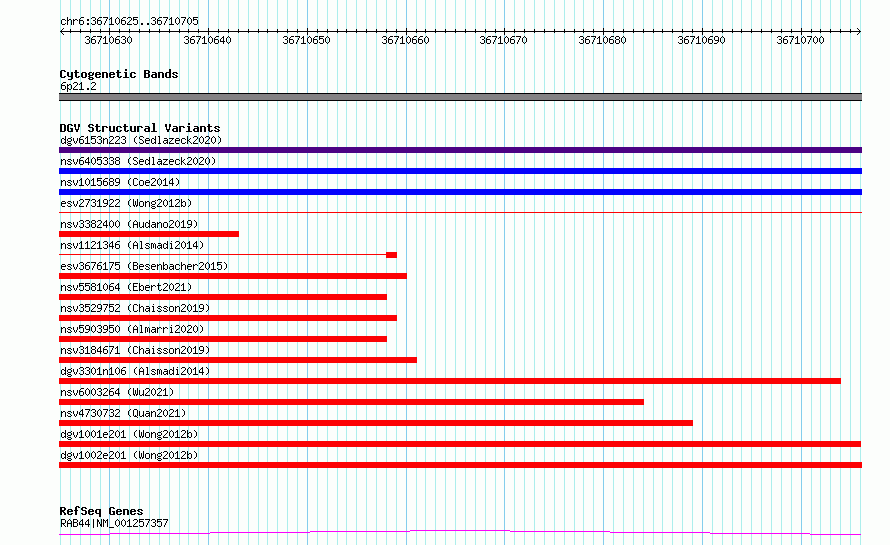Screen dimensions: 890x545
Task: Click the RAB44|NM_001257357 gene label
Action: tap(114, 523)
